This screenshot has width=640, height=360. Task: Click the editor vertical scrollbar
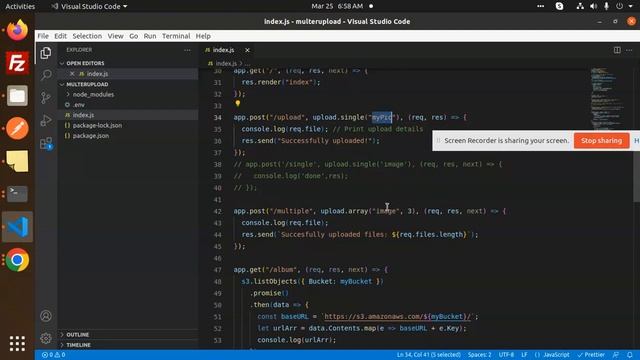click(636, 176)
